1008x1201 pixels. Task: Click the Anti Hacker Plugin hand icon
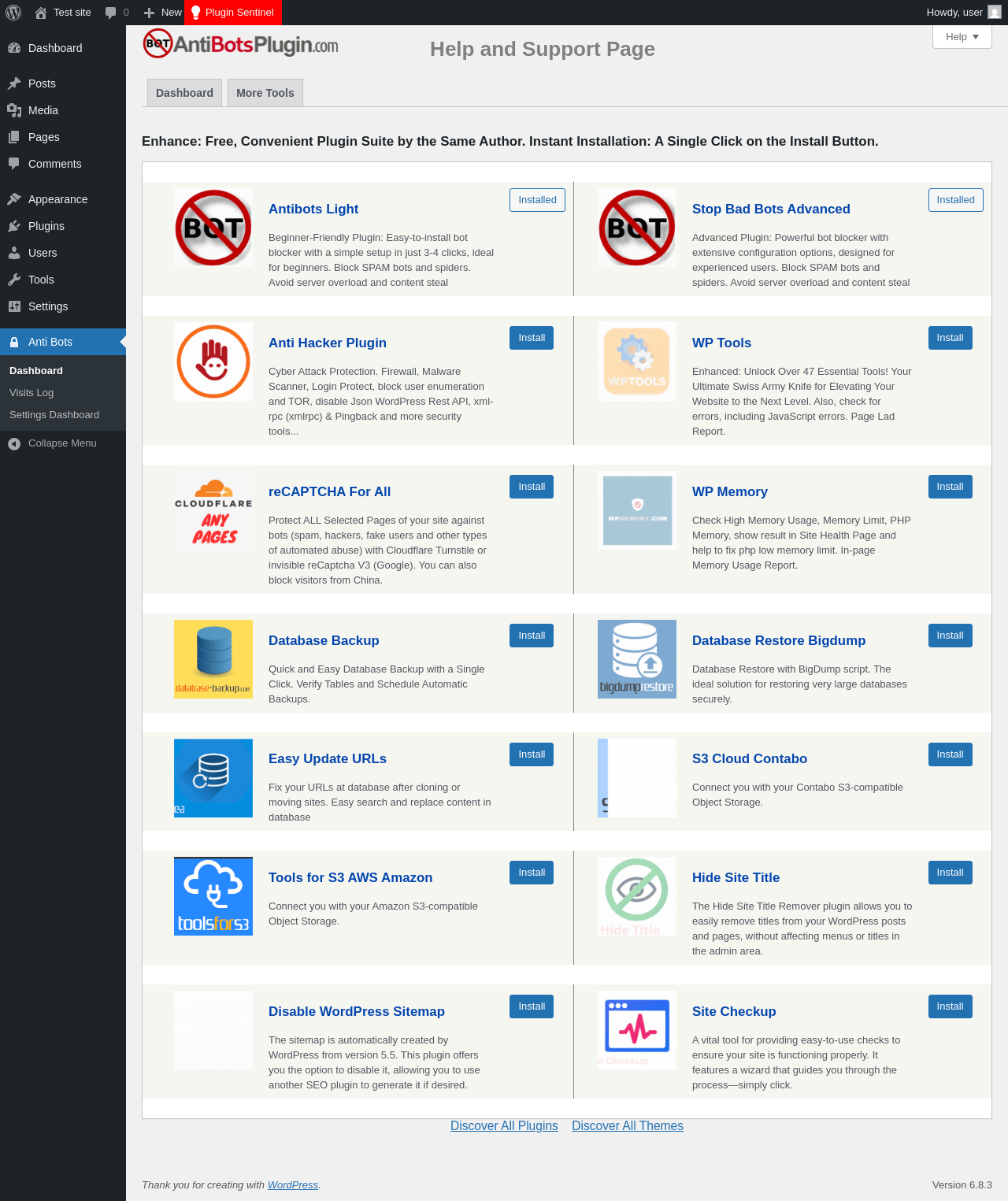213,361
